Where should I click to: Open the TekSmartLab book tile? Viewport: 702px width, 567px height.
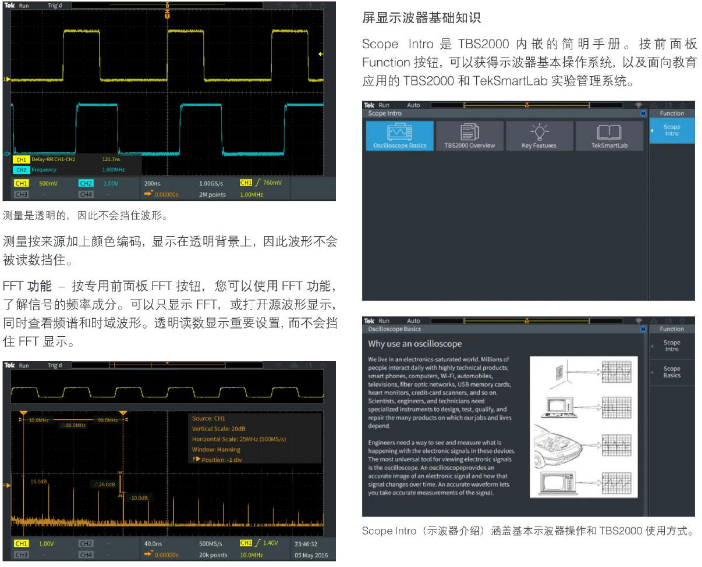(609, 136)
